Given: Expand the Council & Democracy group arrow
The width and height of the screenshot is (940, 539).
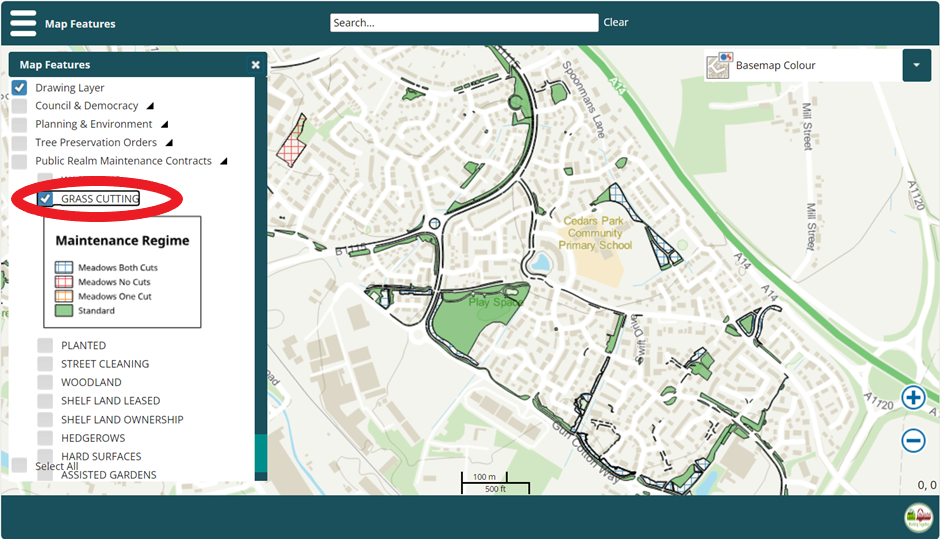Looking at the screenshot, I should coord(150,106).
